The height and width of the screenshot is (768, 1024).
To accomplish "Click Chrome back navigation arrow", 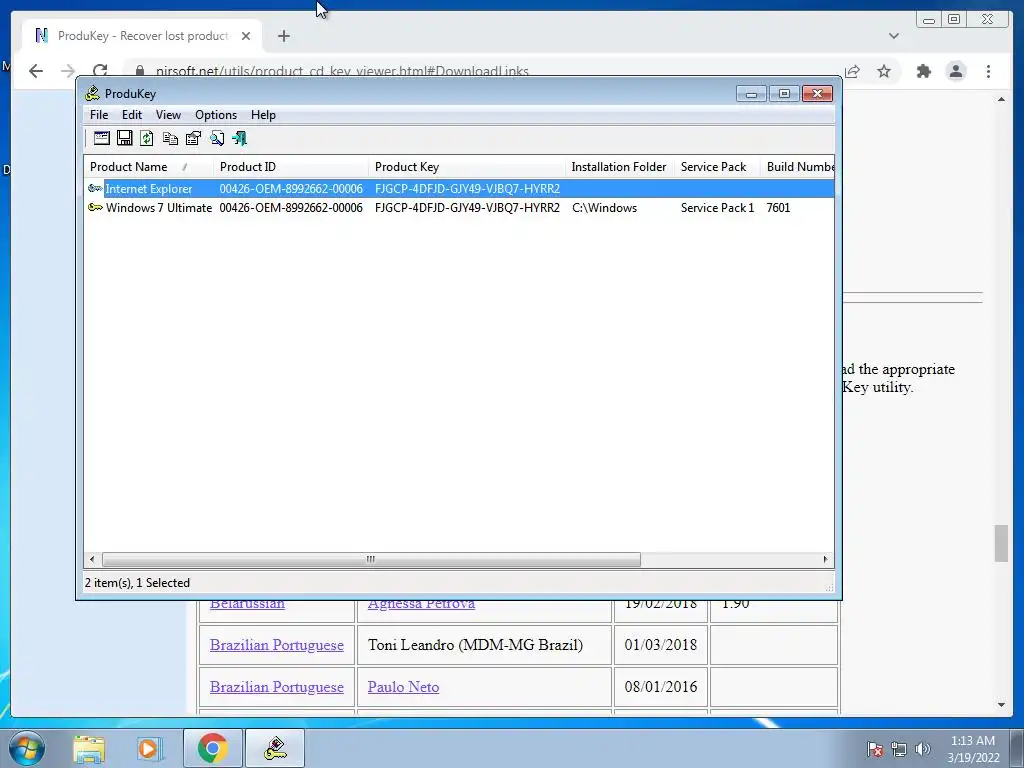I will 36,71.
